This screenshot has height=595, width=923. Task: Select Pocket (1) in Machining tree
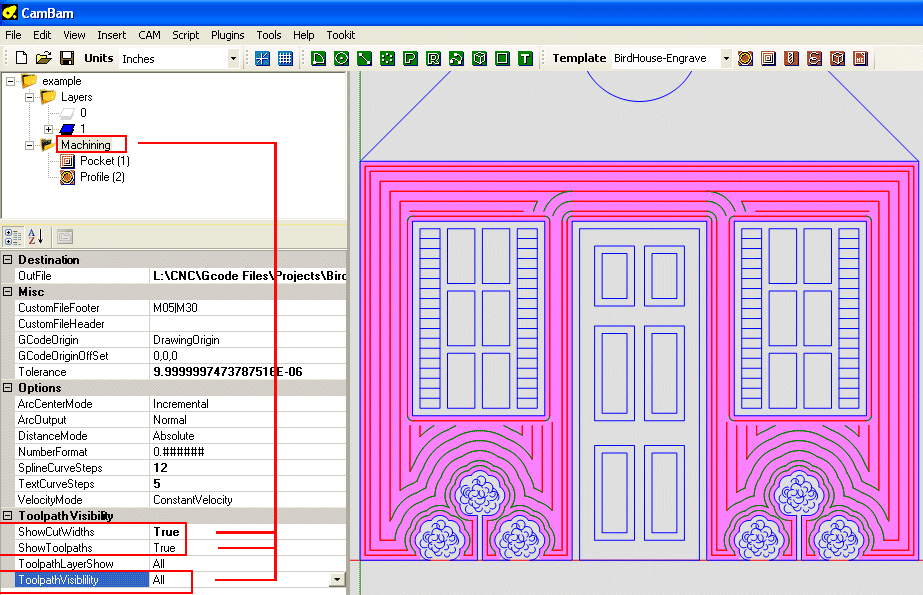(104, 161)
